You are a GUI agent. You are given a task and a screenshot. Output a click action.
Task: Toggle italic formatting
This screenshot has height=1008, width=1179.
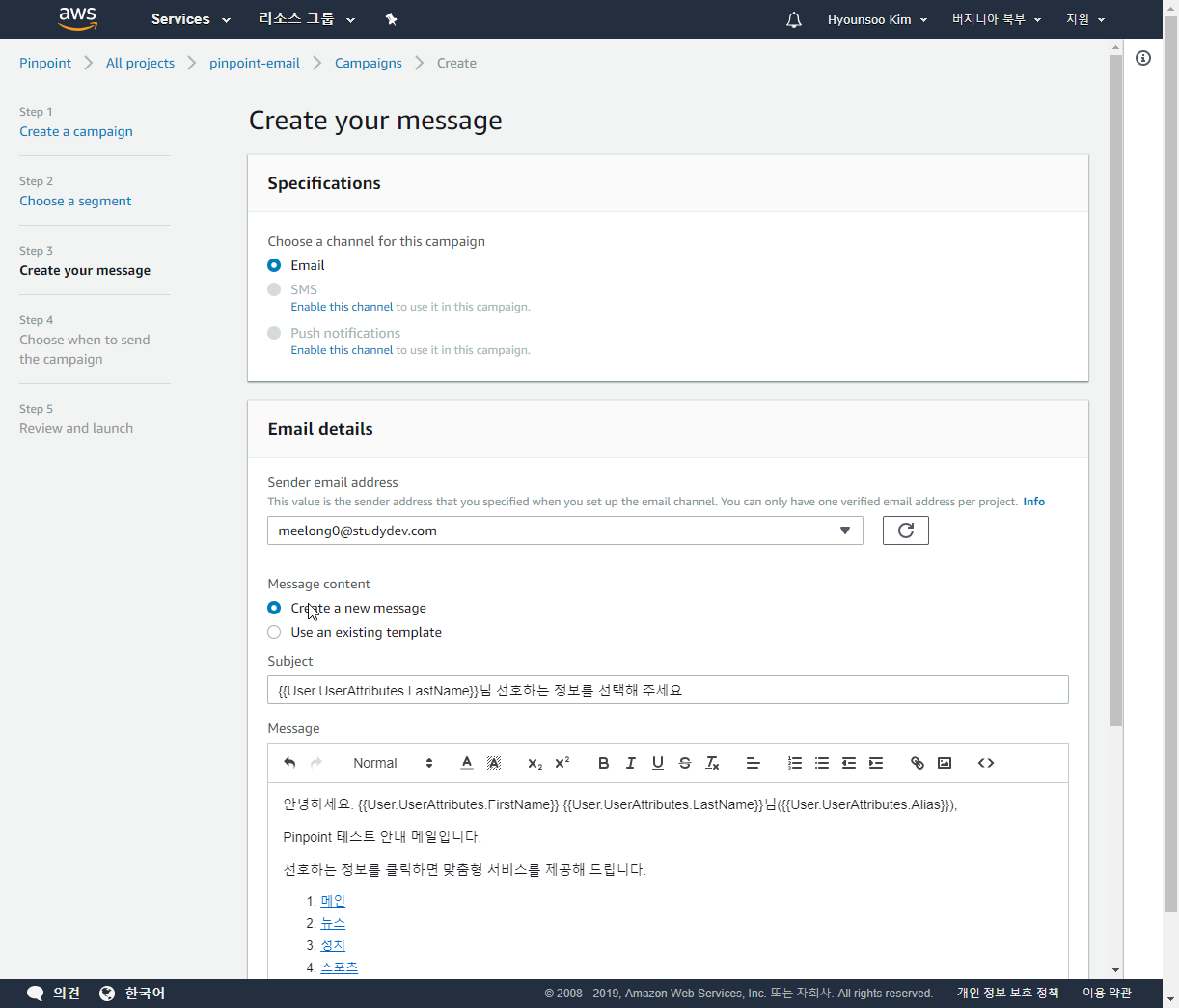tap(631, 763)
